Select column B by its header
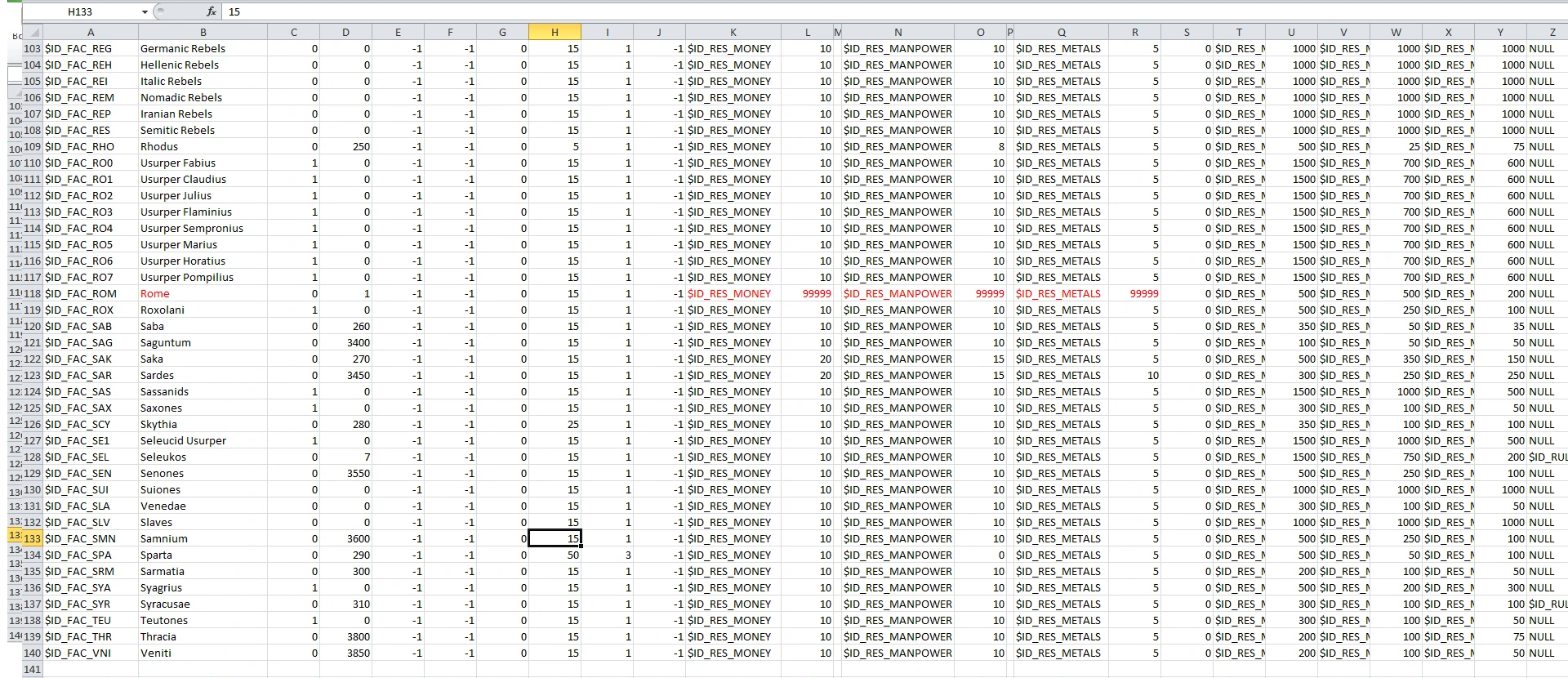The image size is (1568, 678). [203, 32]
